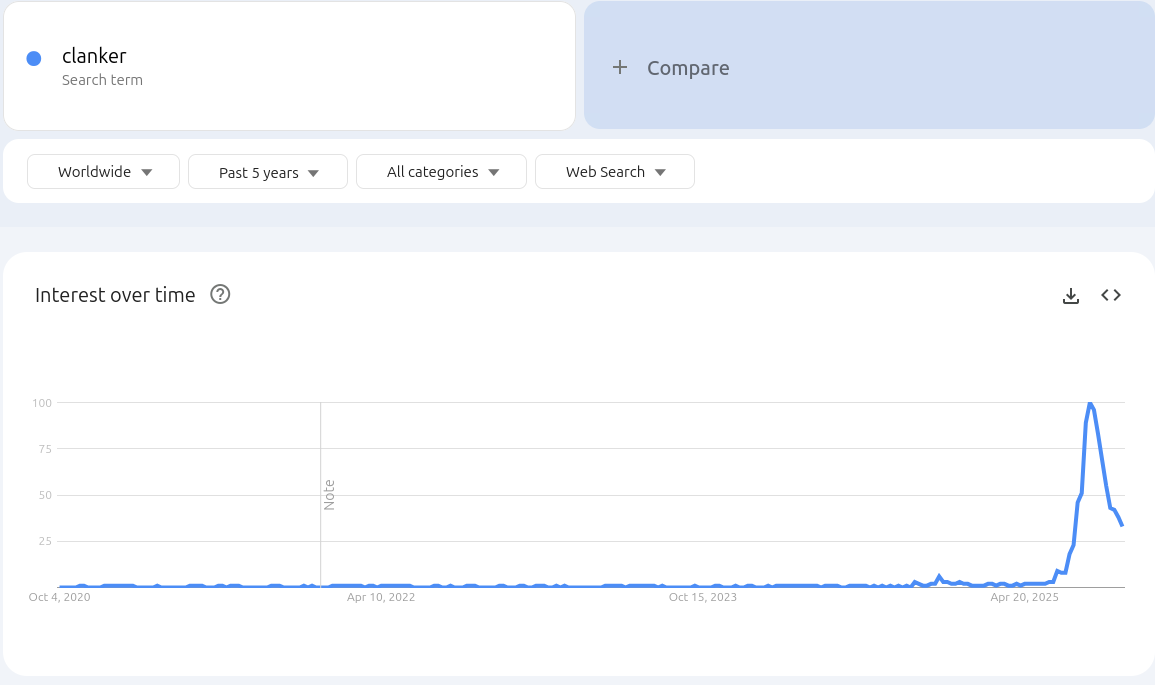
Task: Open the Web Search type dropdown
Action: tap(614, 172)
